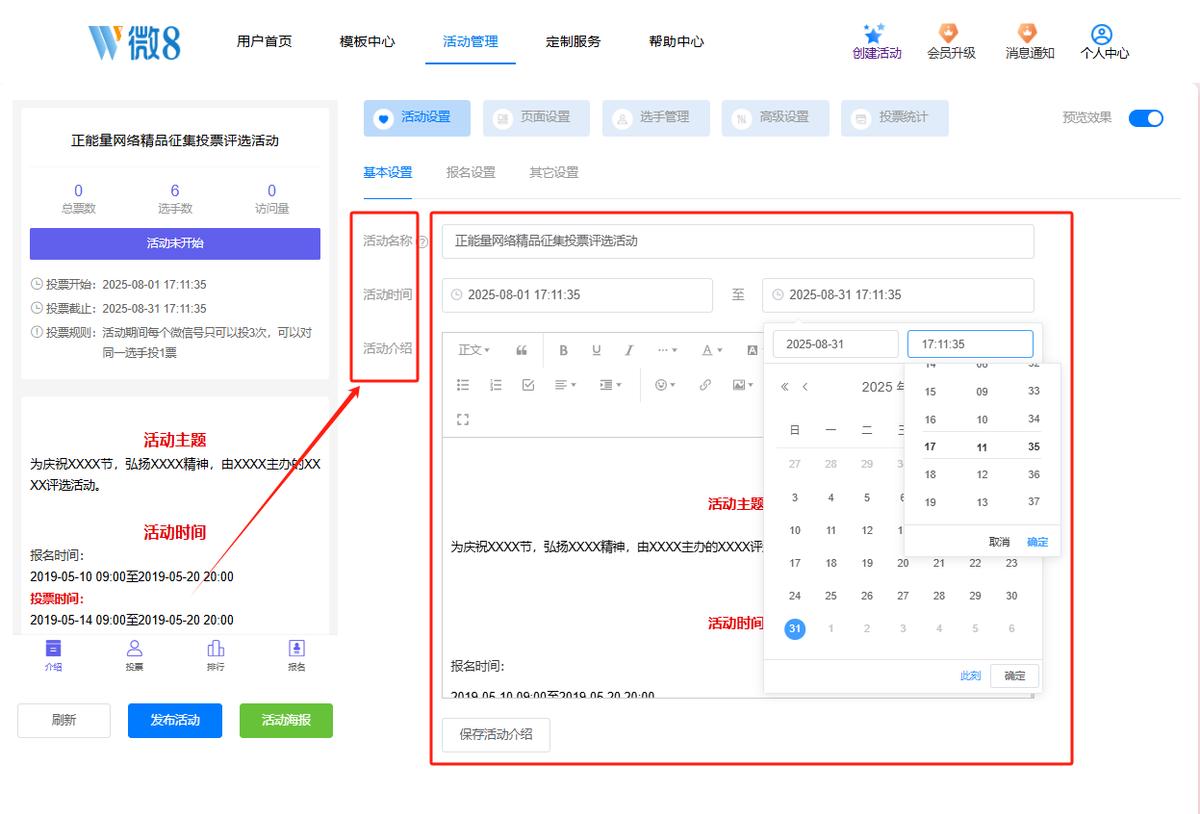Screen dimensions: 1200x814
Task: Insert a hyperlink using the link icon
Action: pyautogui.click(x=705, y=385)
